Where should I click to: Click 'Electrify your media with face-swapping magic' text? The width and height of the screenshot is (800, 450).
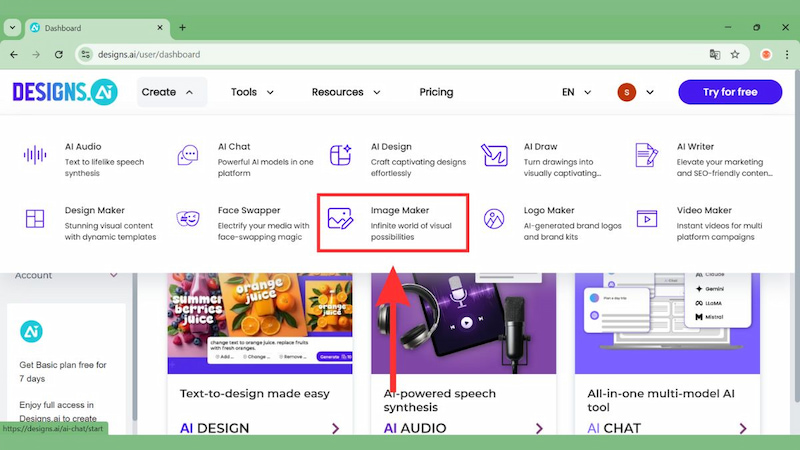pos(263,231)
